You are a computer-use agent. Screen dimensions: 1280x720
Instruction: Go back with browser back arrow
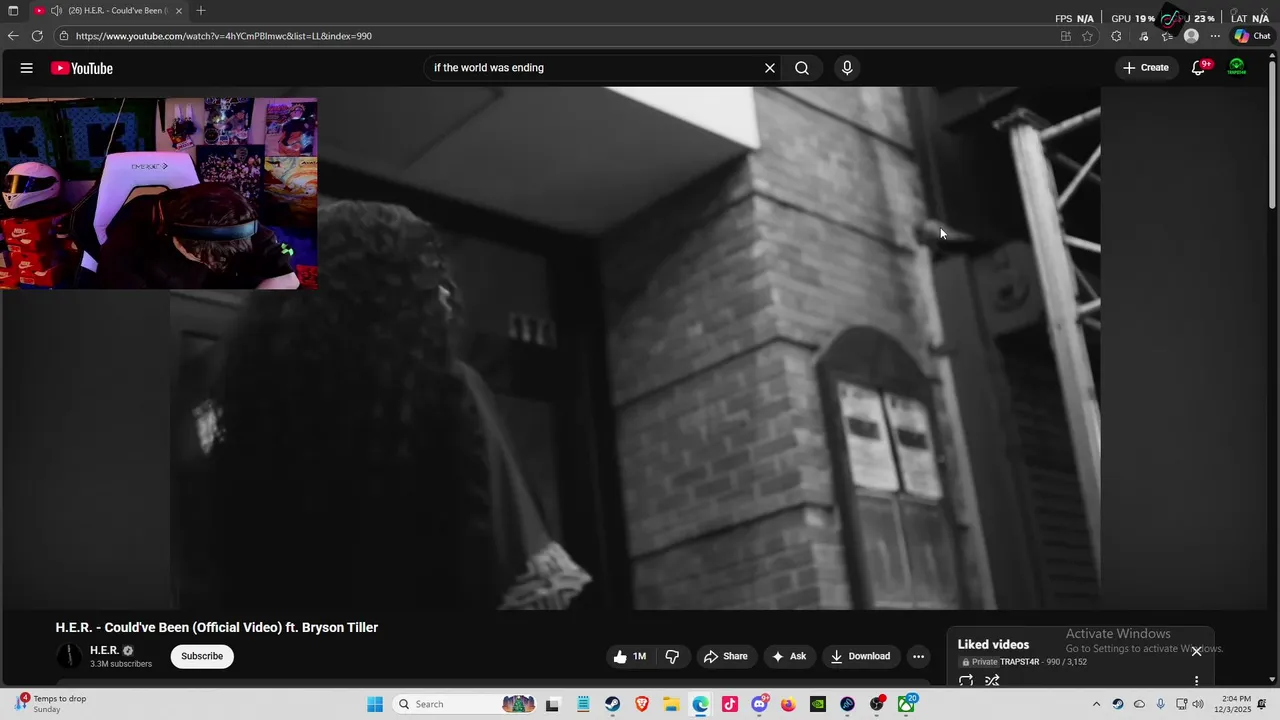pos(13,36)
